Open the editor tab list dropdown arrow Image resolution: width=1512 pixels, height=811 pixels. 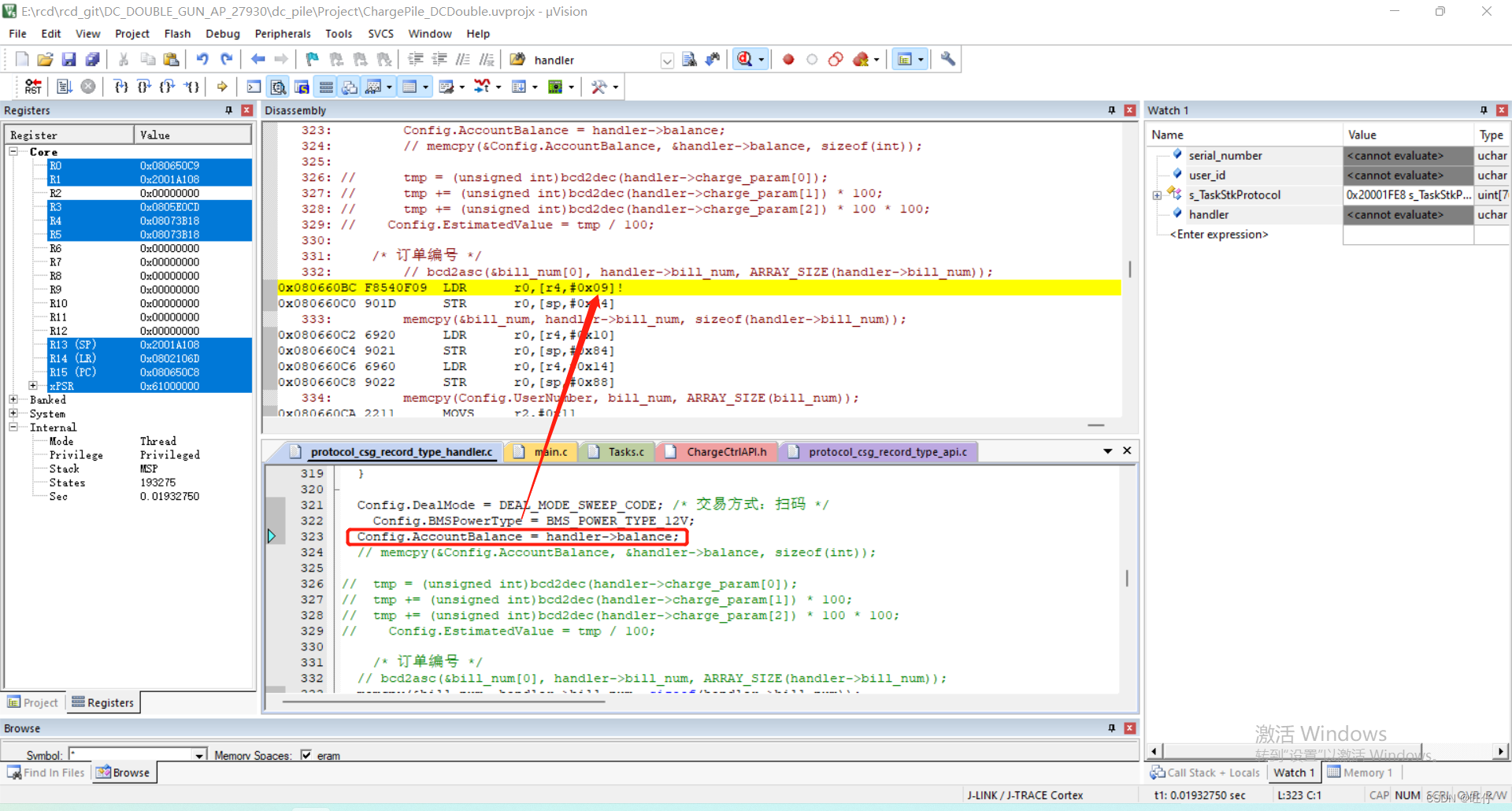click(x=1107, y=451)
